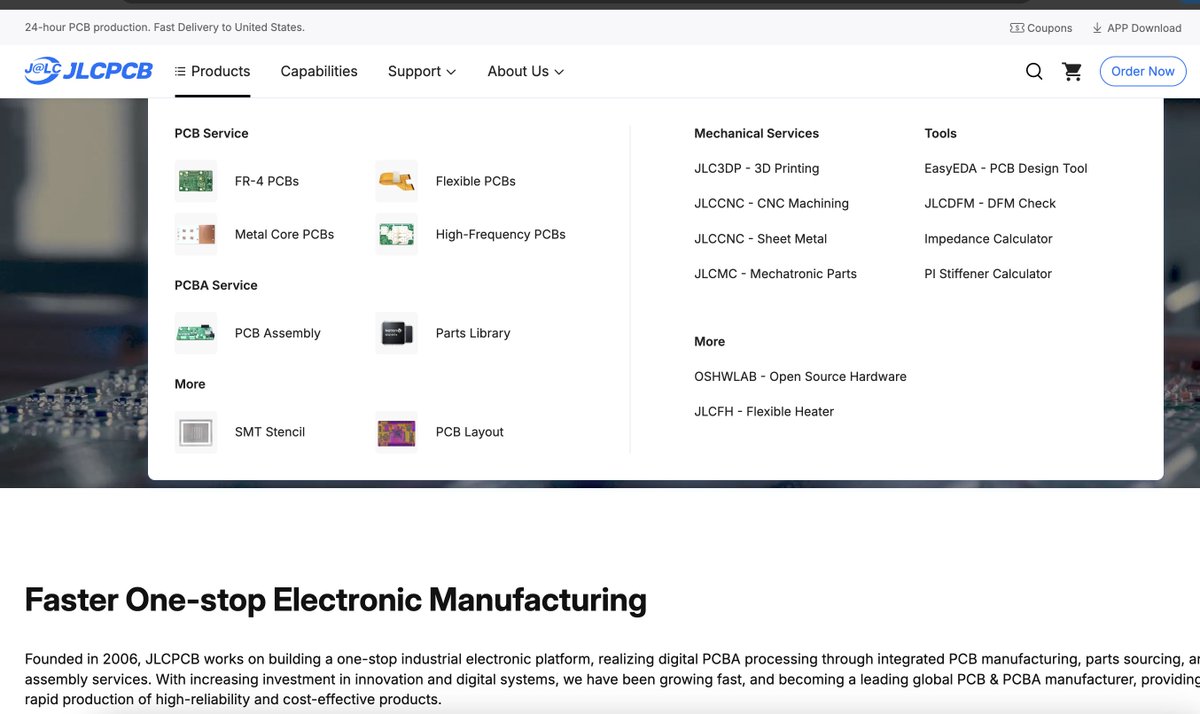Open JLCMC - Mechatronic Parts link

(776, 273)
